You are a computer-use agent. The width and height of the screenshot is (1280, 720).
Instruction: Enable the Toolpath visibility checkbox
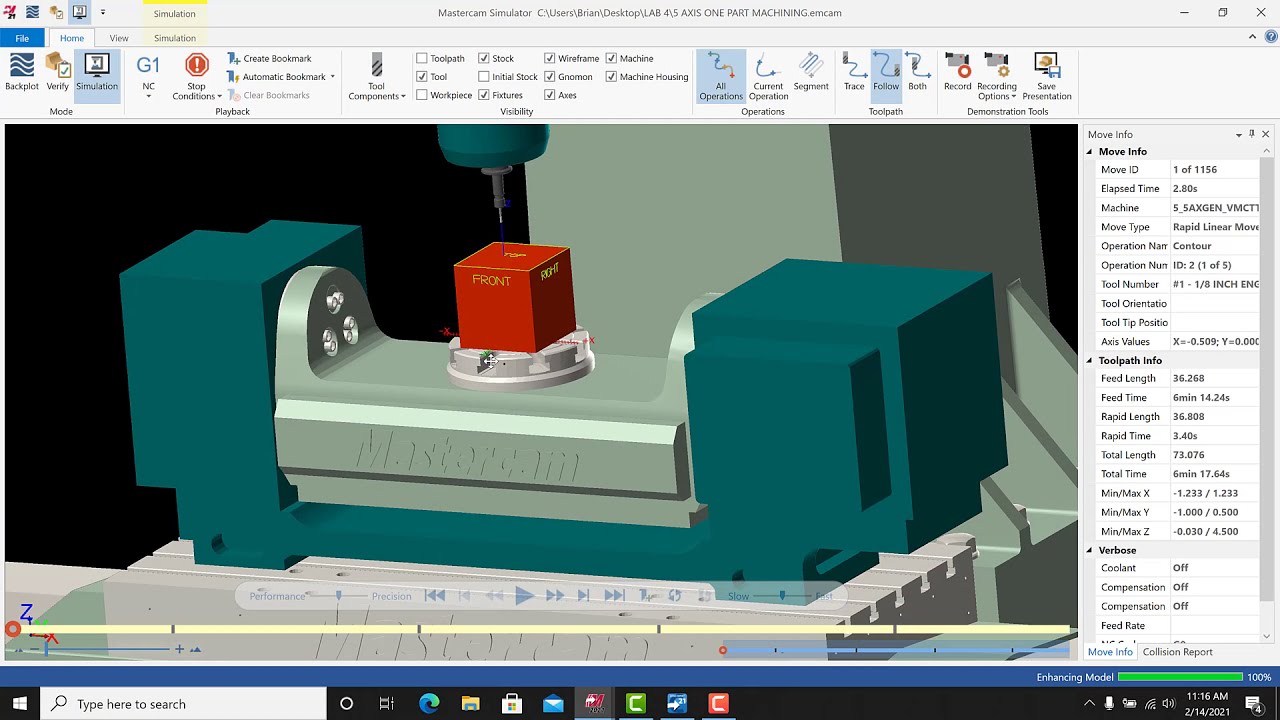422,58
